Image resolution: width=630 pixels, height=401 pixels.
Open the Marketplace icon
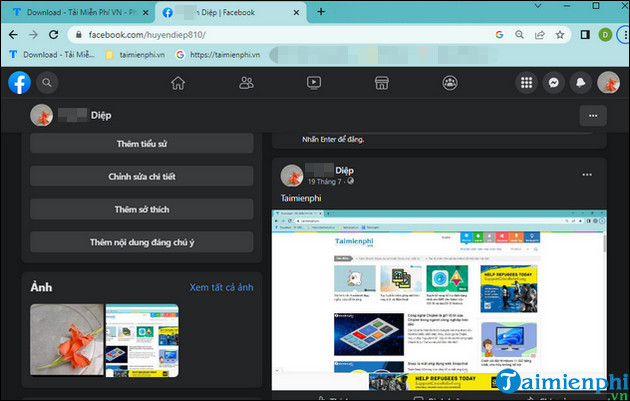point(381,83)
